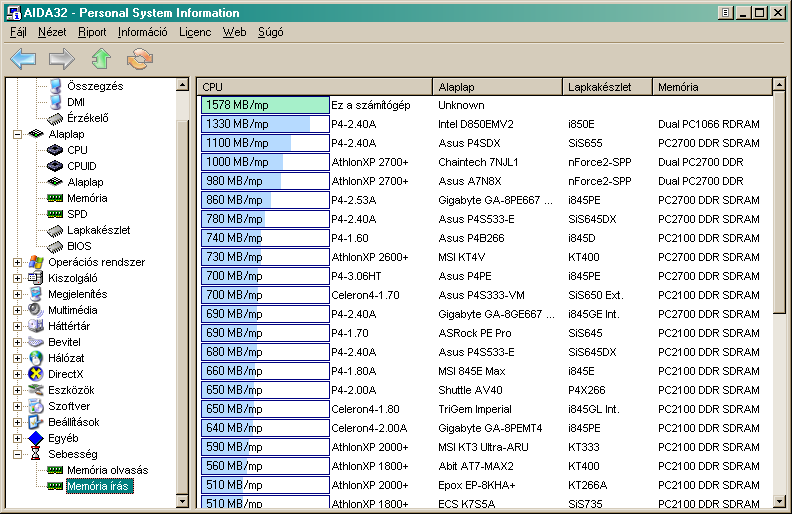Click the Memória olvasás benchmark icon
This screenshot has height=514, width=792.
tap(55, 470)
